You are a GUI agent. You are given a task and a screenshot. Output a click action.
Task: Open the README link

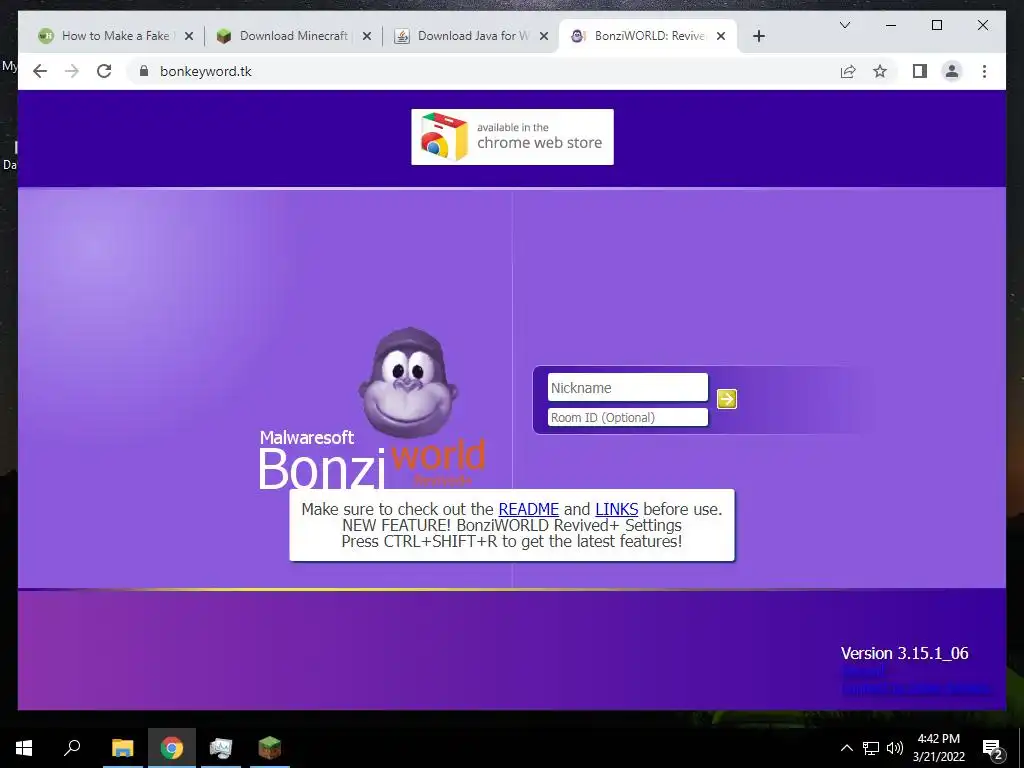[x=529, y=509]
